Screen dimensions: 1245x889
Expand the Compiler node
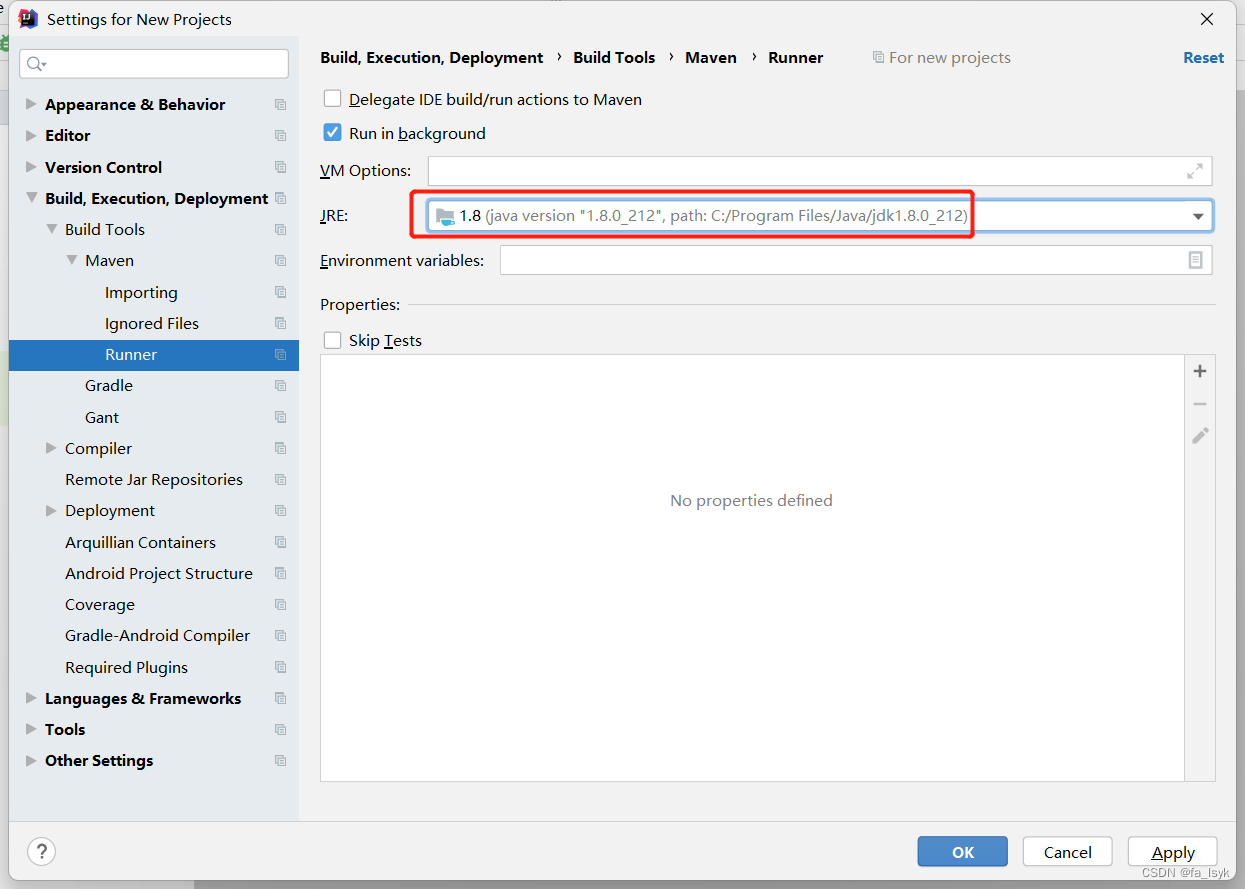(51, 448)
